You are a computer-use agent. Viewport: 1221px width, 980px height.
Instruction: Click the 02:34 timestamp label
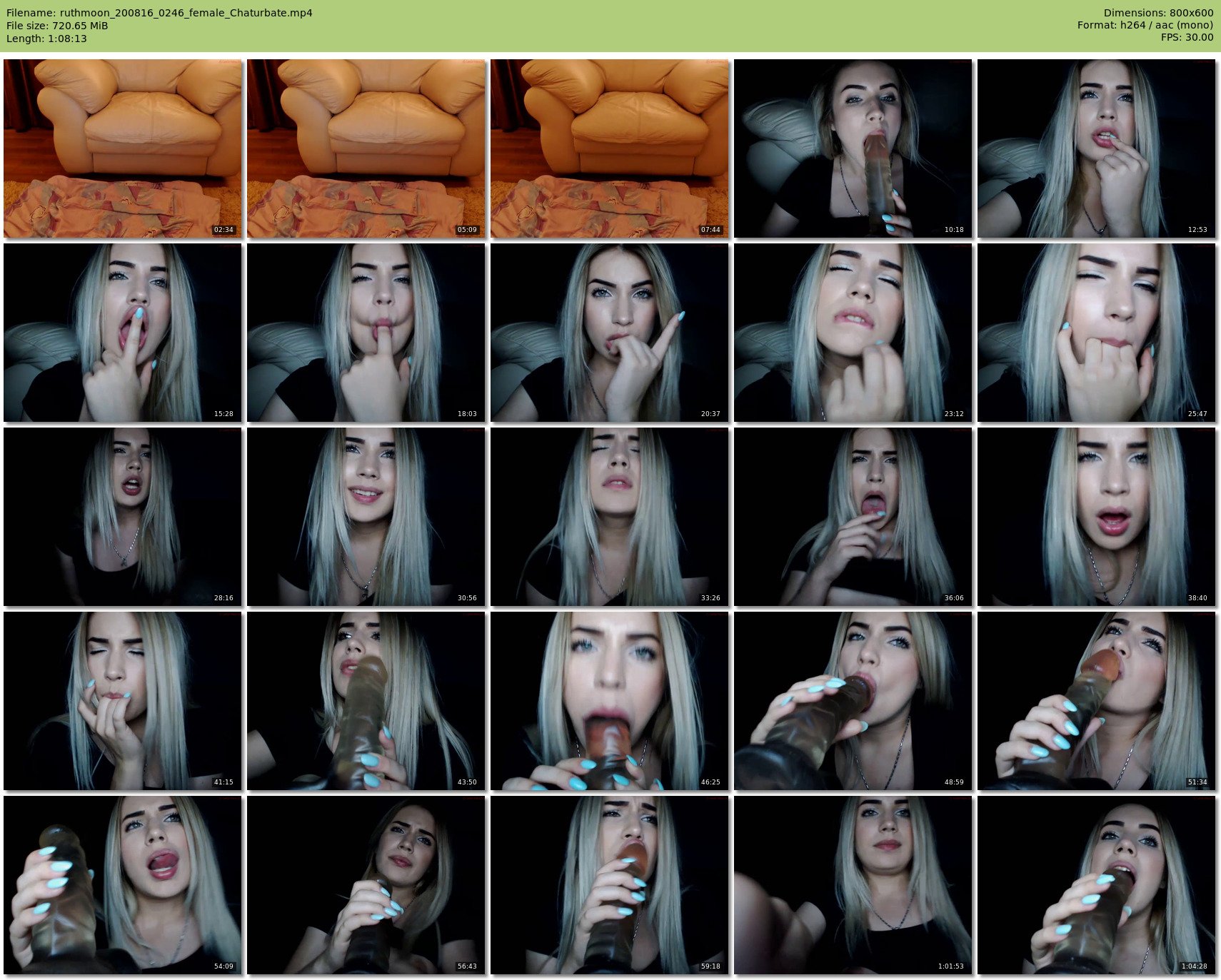[x=223, y=230]
